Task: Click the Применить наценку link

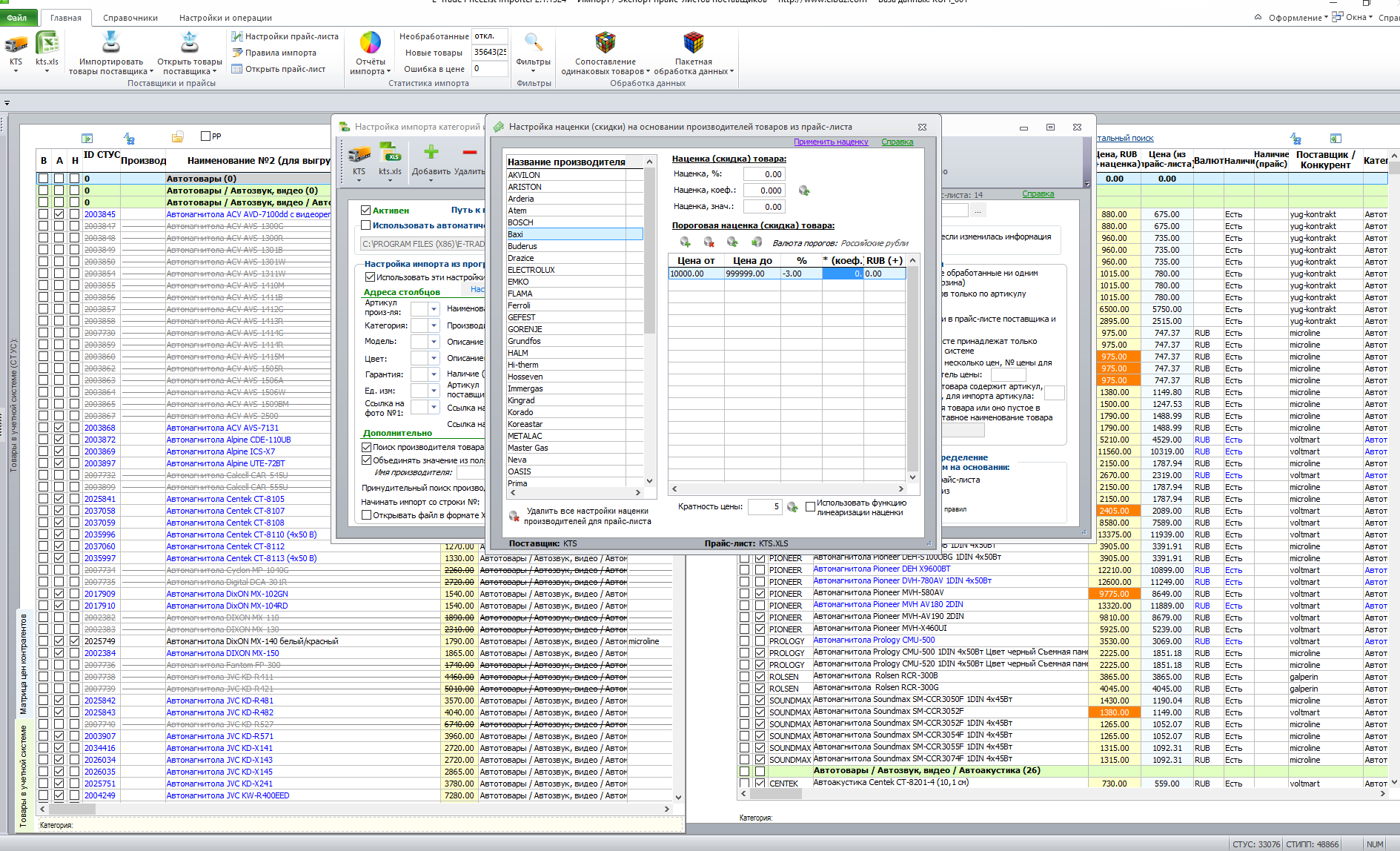Action: pos(831,142)
